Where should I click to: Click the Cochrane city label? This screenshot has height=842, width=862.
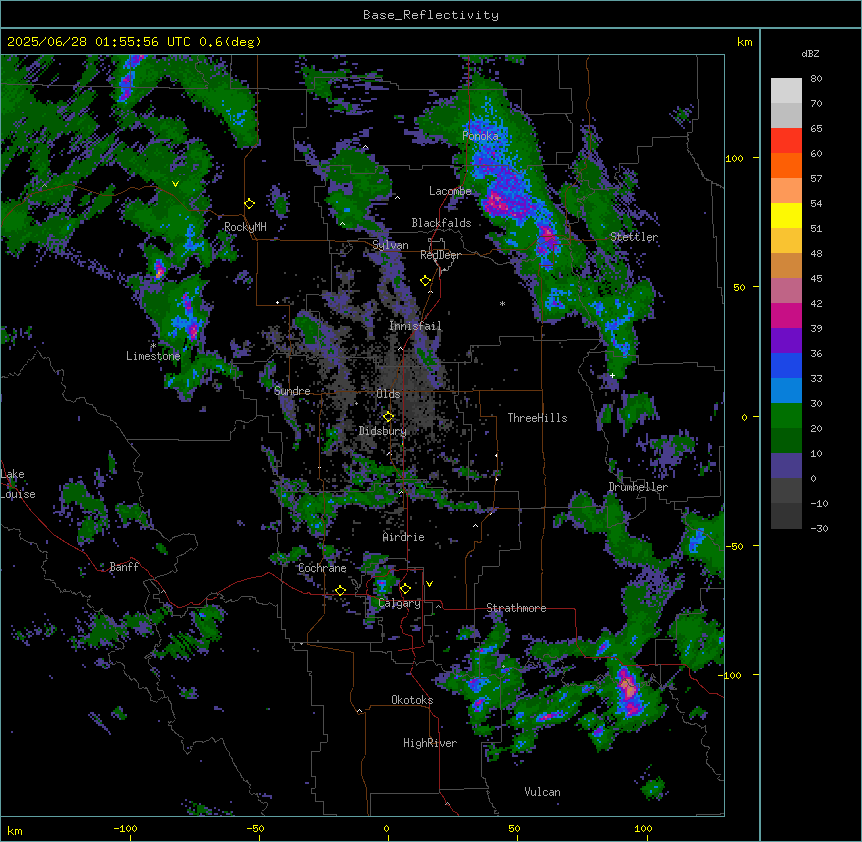(322, 568)
